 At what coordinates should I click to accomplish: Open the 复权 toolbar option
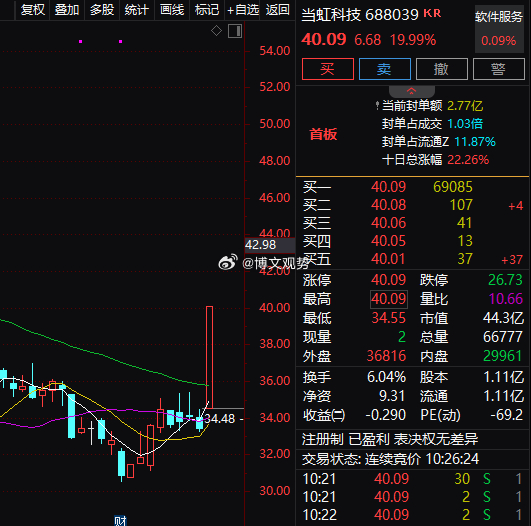point(33,9)
